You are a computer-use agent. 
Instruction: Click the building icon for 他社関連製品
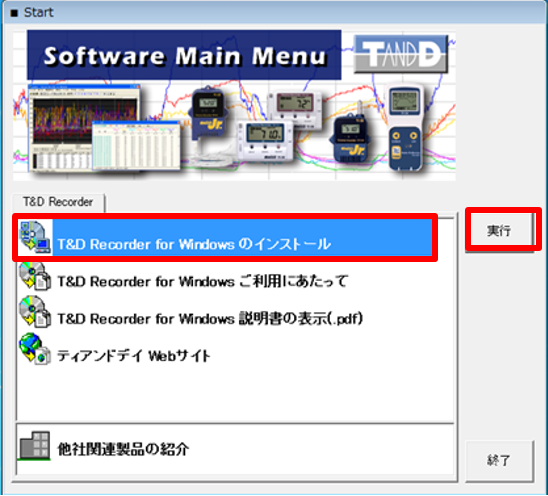[35, 446]
